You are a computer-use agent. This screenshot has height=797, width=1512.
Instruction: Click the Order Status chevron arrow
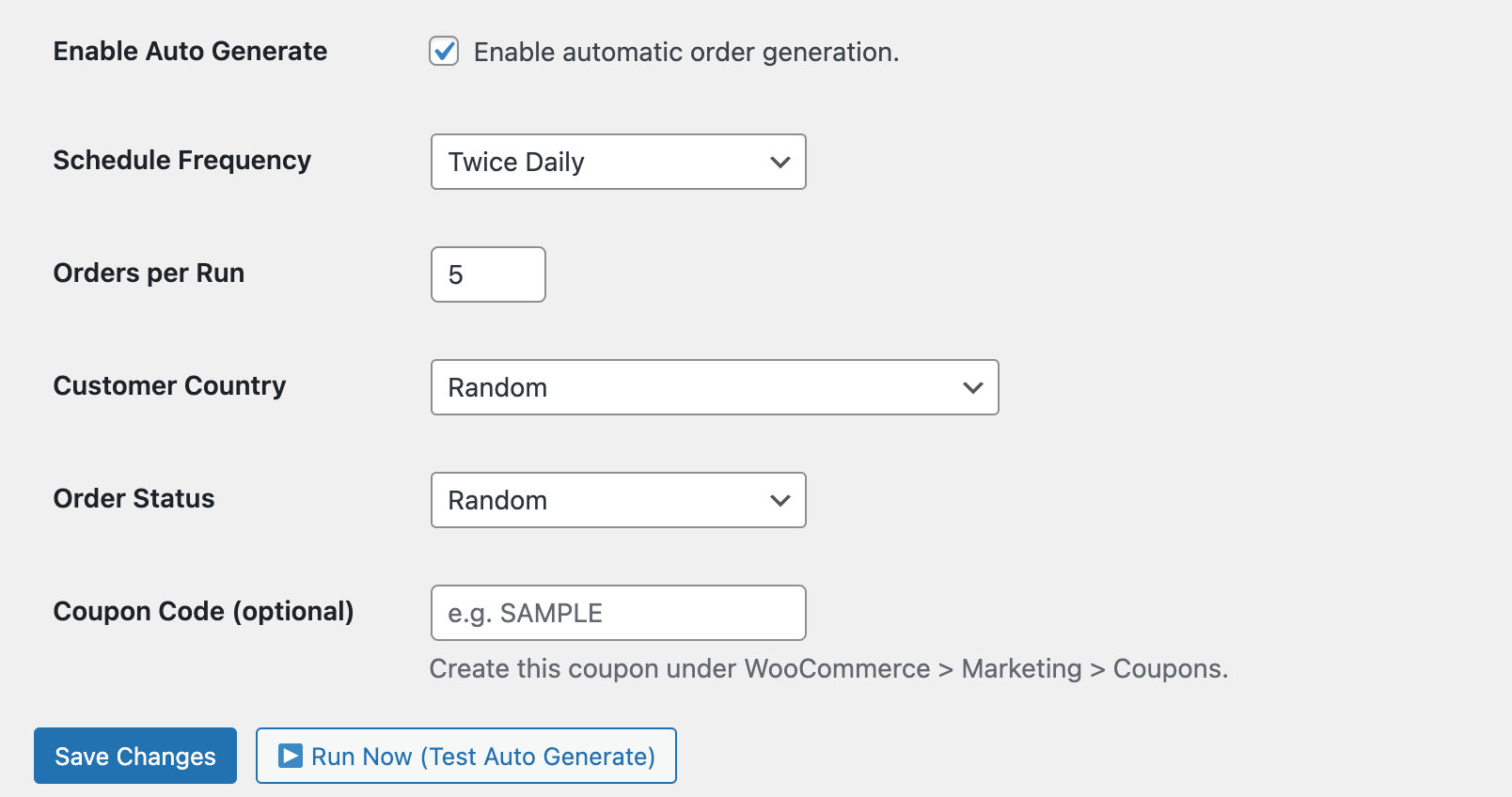[x=780, y=500]
